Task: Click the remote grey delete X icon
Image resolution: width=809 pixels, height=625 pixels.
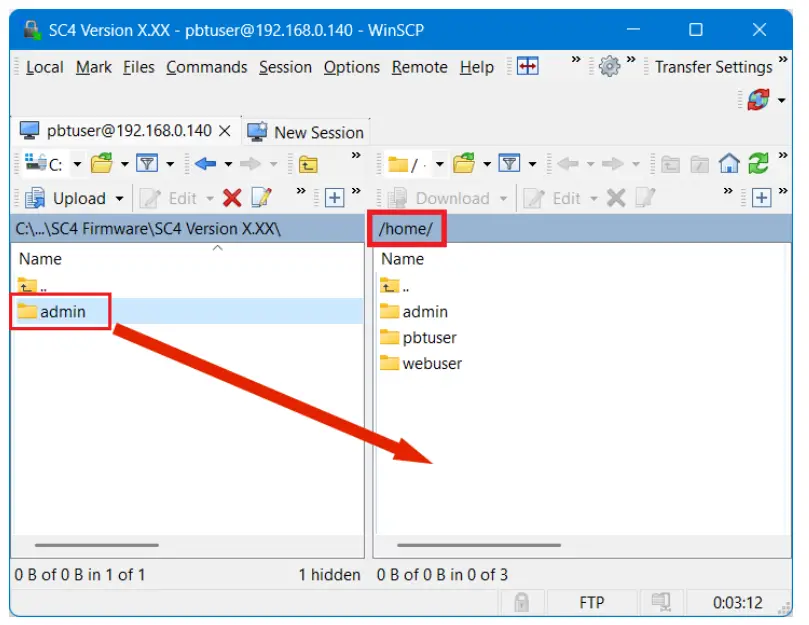Action: pos(616,198)
